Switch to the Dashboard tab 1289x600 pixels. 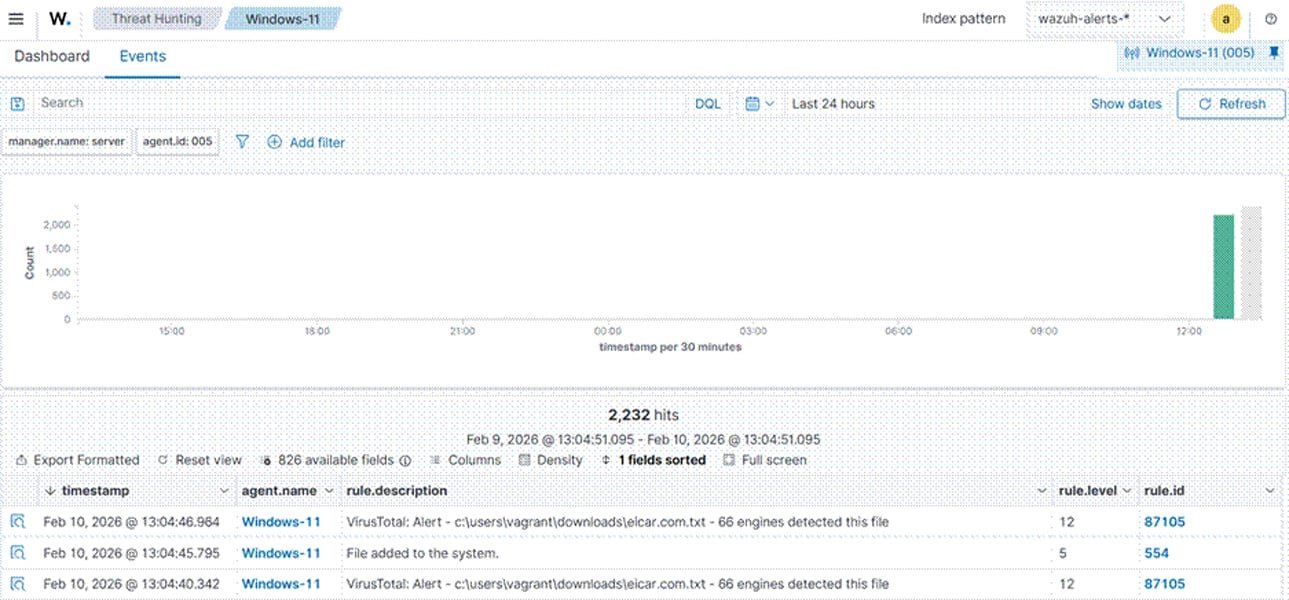tap(51, 56)
